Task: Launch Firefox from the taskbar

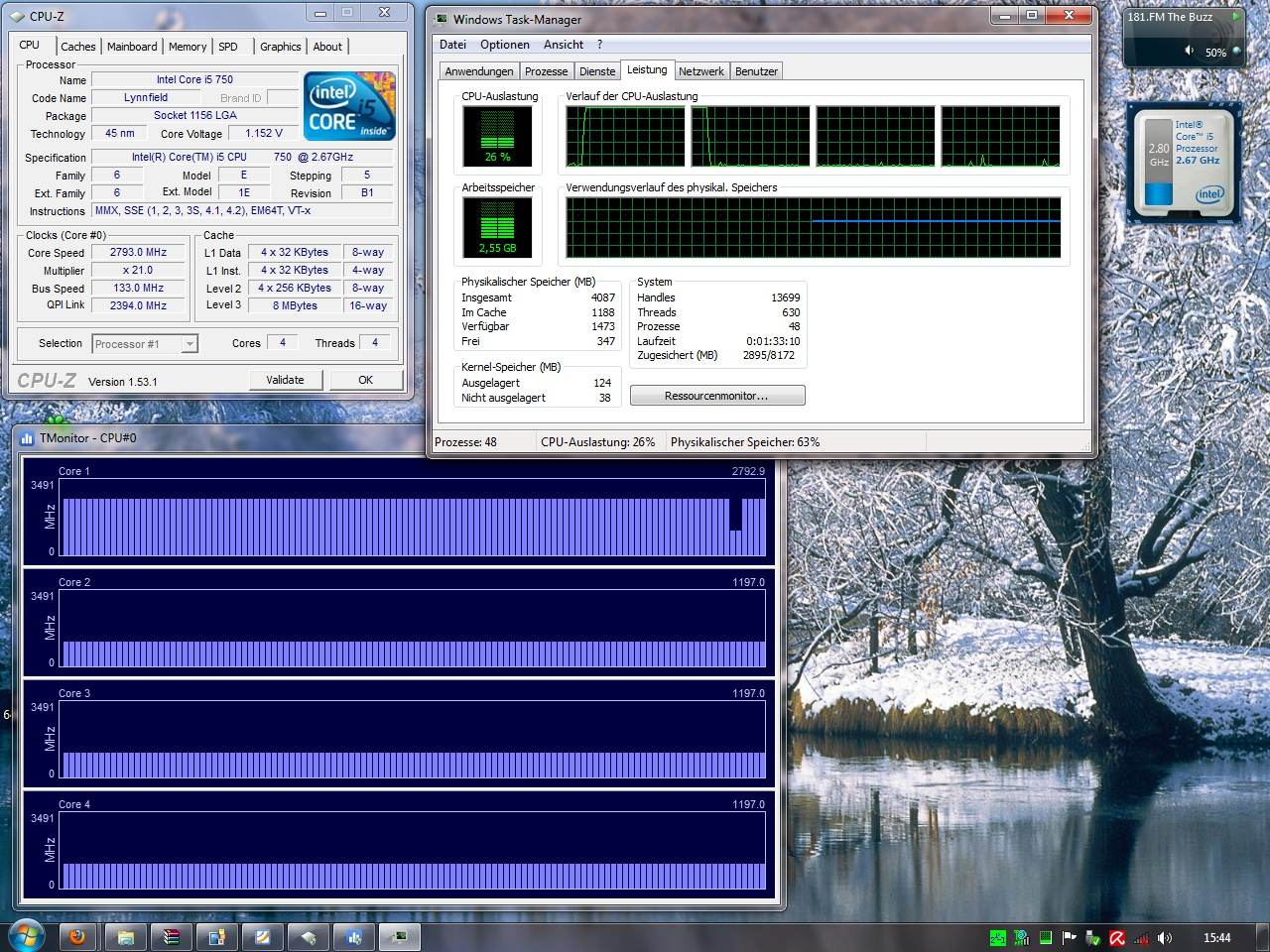Action: (76, 936)
